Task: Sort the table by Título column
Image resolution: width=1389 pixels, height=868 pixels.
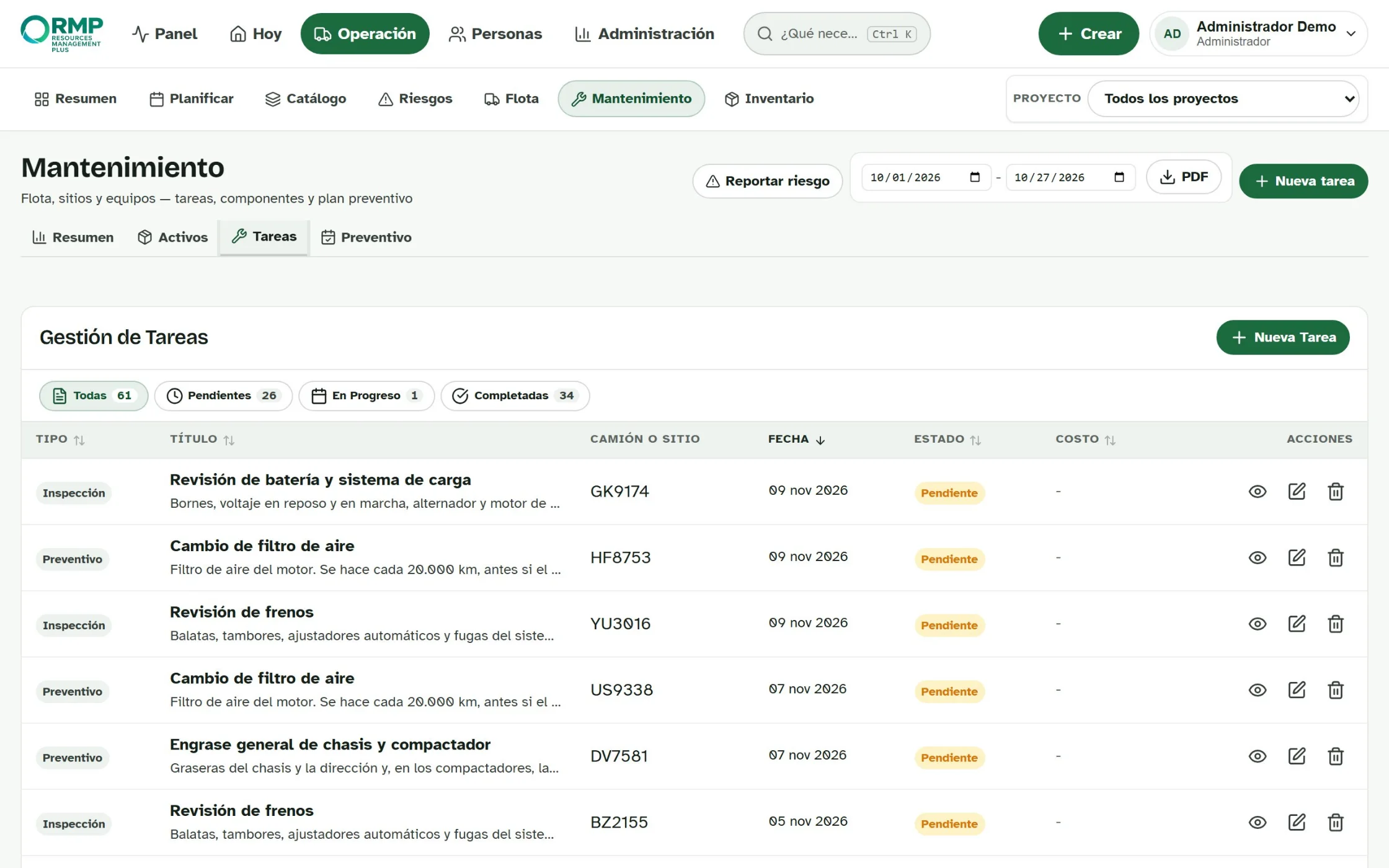Action: 202,439
